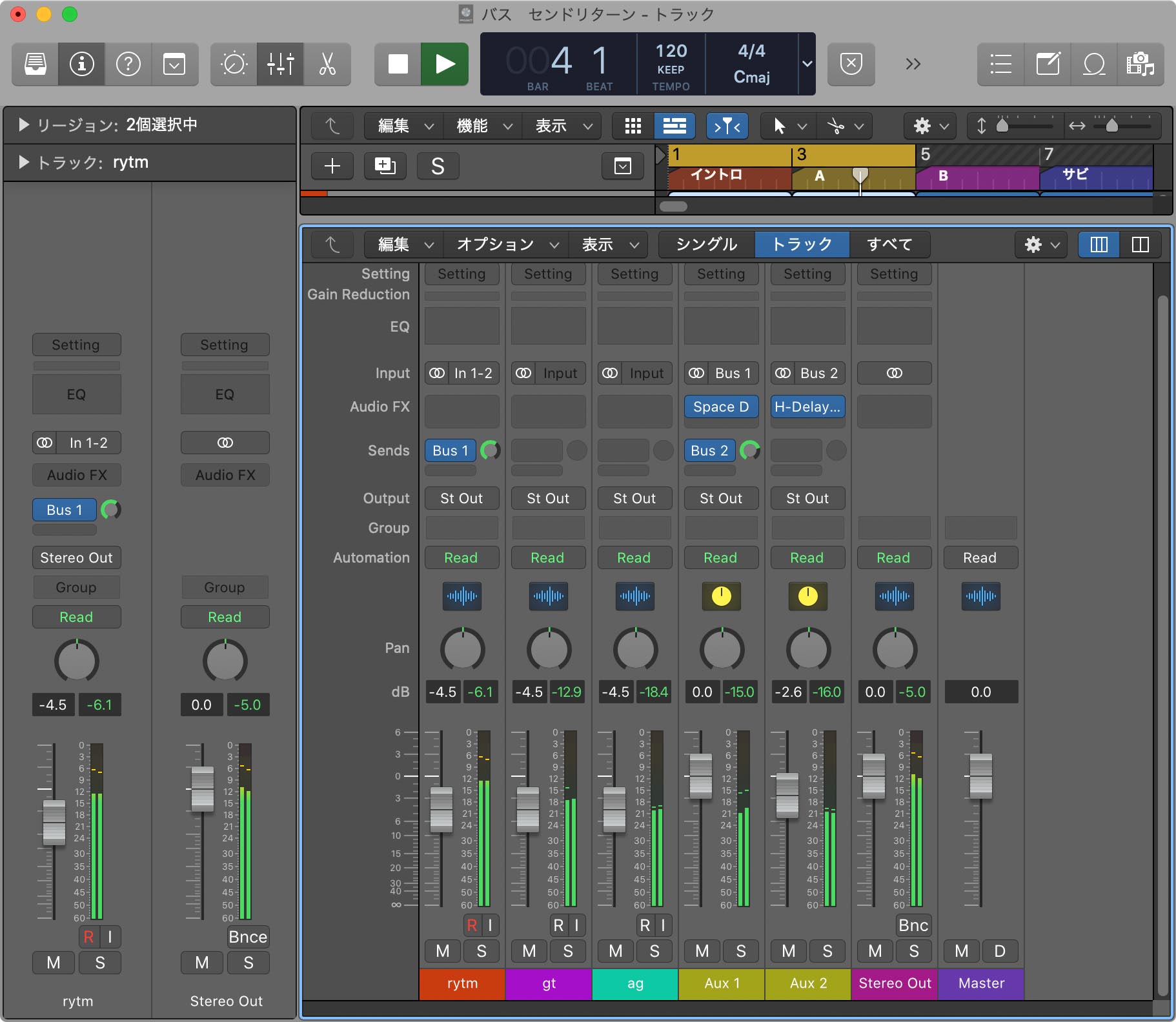1176x1022 pixels.
Task: Open the Note Pad icon
Action: [1048, 64]
